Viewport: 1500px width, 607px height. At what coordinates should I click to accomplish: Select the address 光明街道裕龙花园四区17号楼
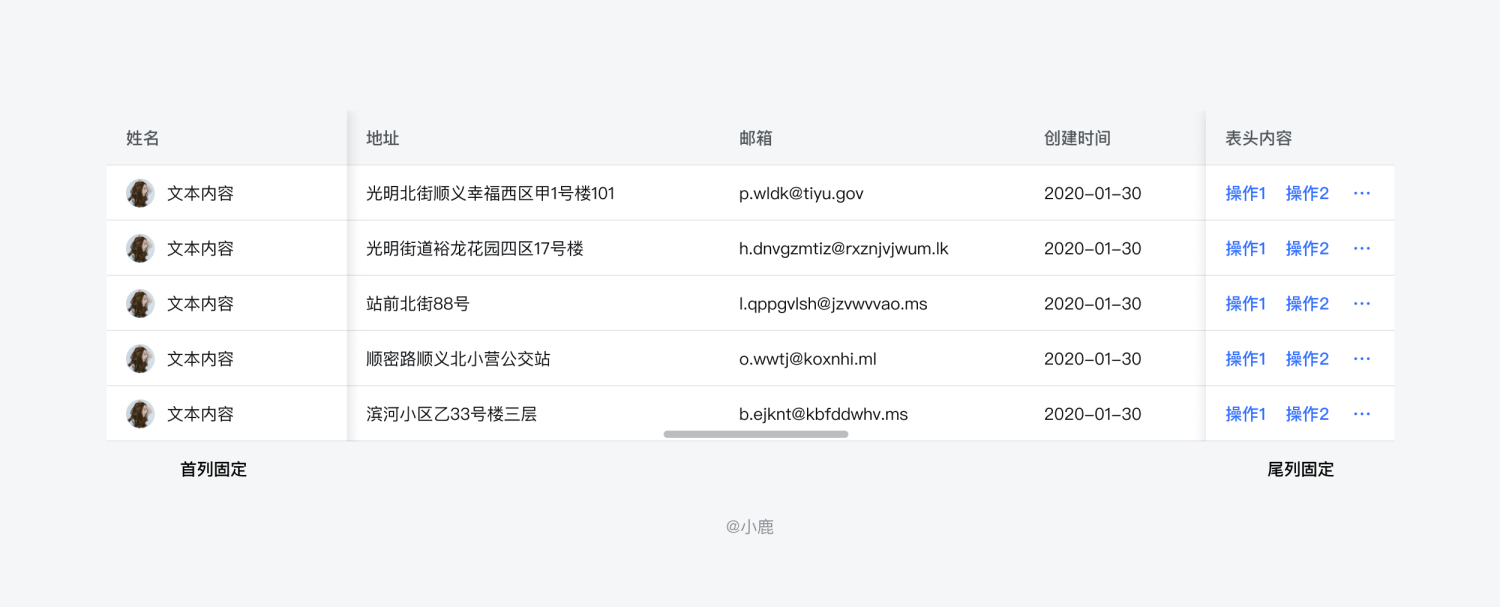(475, 248)
